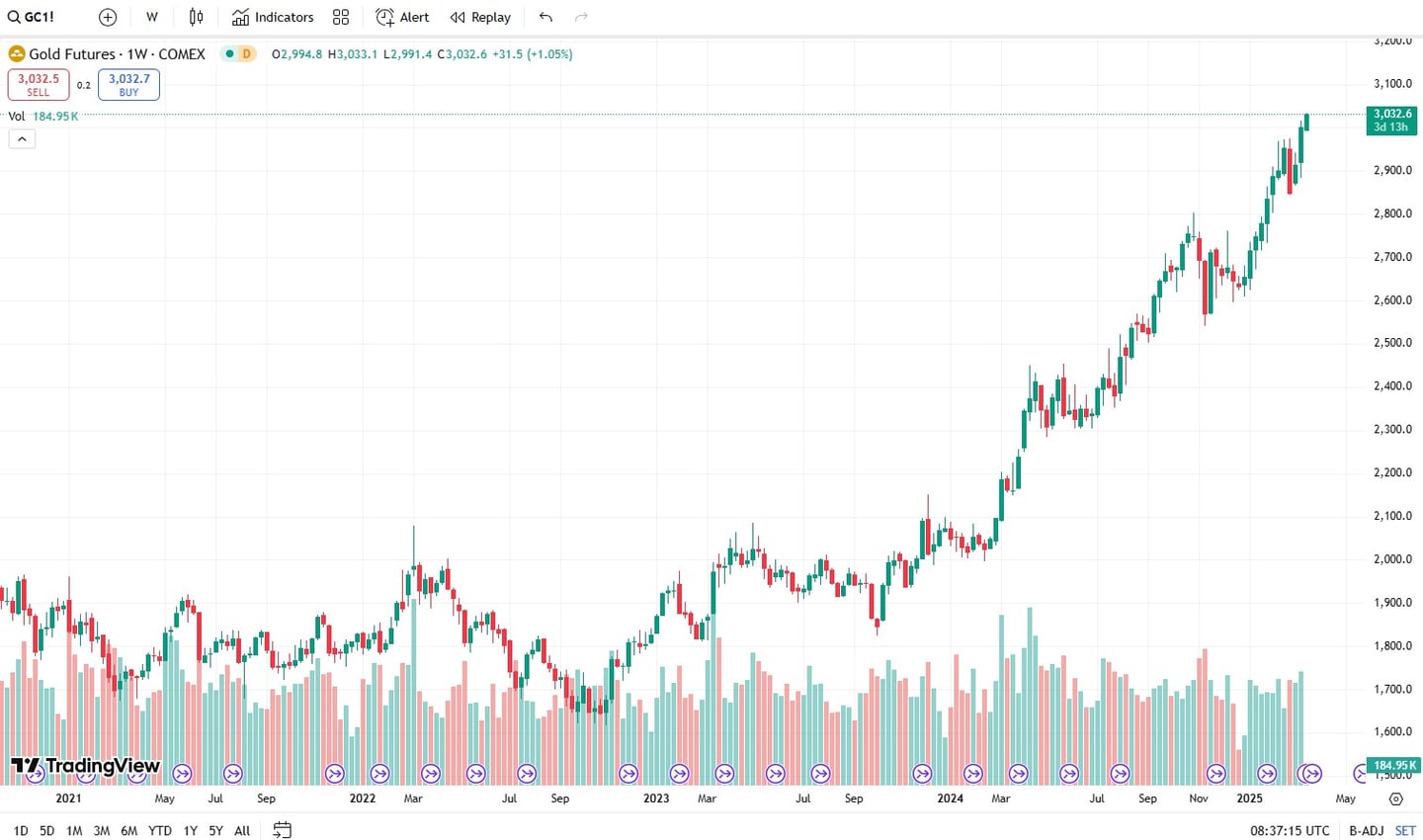The image size is (1423, 840).
Task: Open the W weekly interval dropdown
Action: (x=151, y=17)
